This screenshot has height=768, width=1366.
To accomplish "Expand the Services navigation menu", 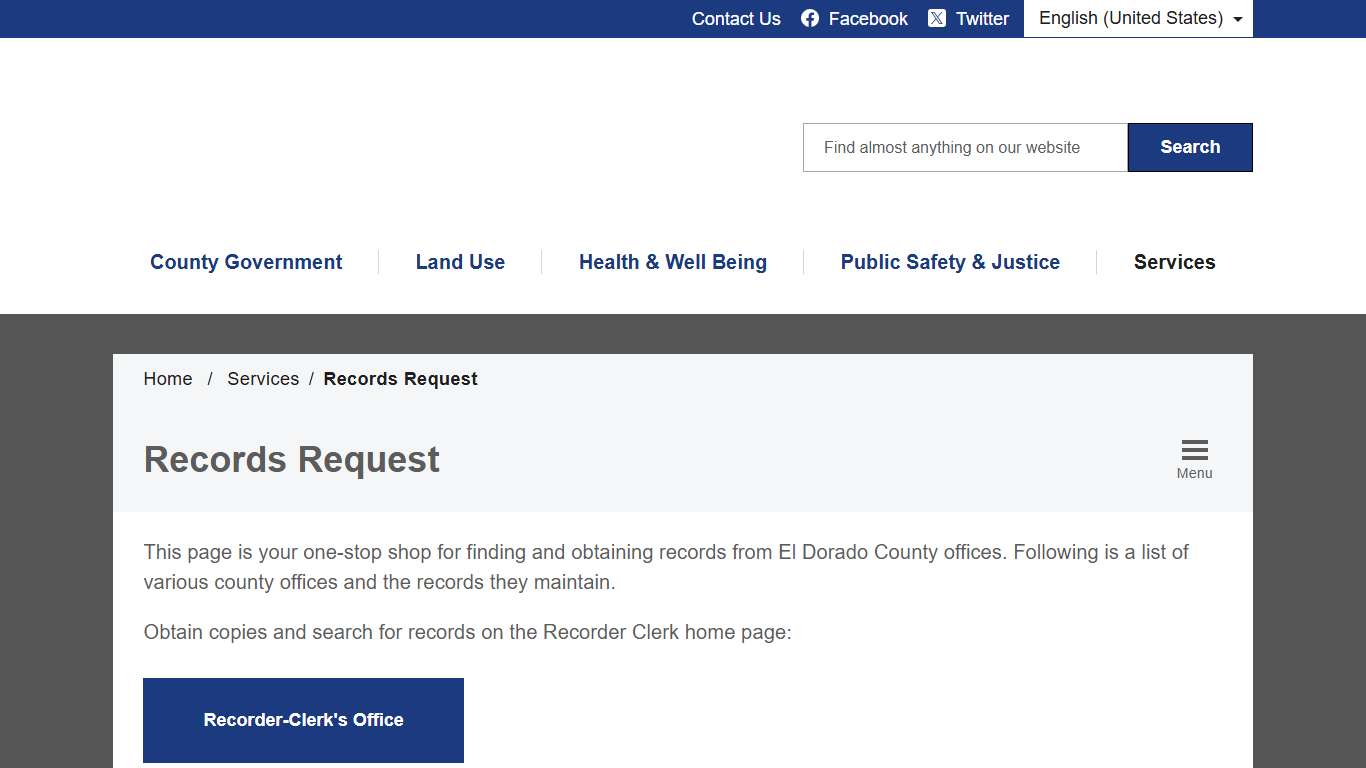I will pos(1174,262).
